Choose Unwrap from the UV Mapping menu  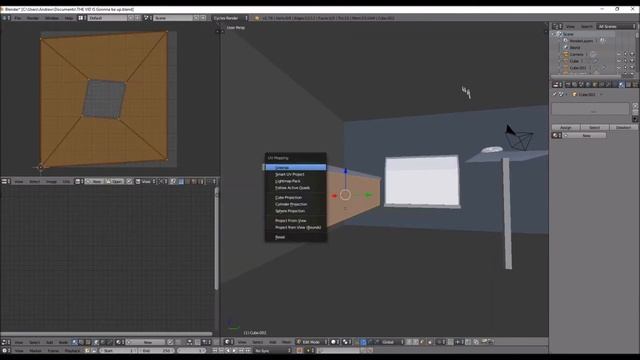[x=296, y=168]
